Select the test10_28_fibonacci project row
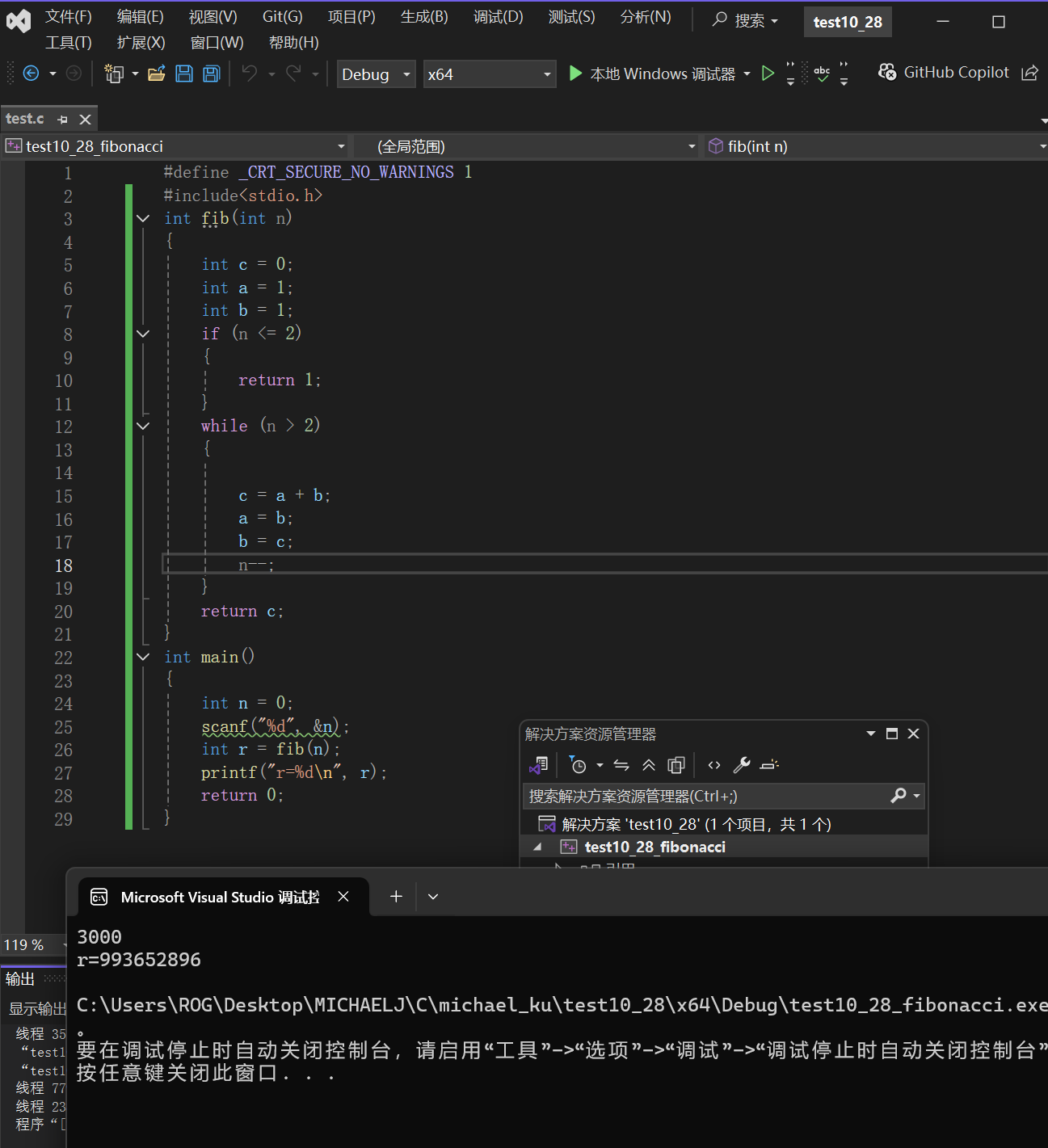1048x1148 pixels. 724,847
